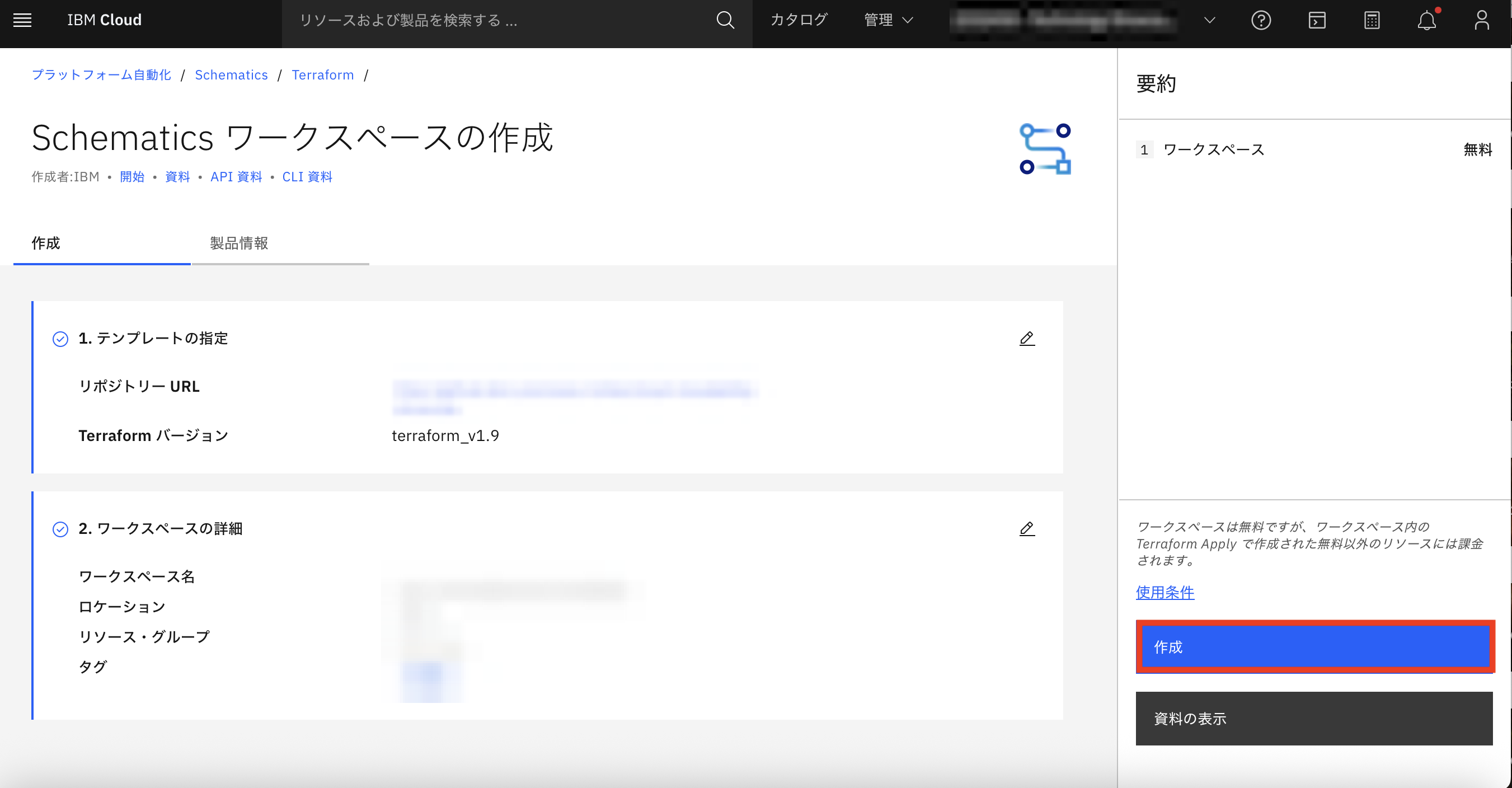Screen dimensions: 1512x788
Task: Edit step 1 テンプレートの指定 with pencil icon
Action: tap(1027, 338)
